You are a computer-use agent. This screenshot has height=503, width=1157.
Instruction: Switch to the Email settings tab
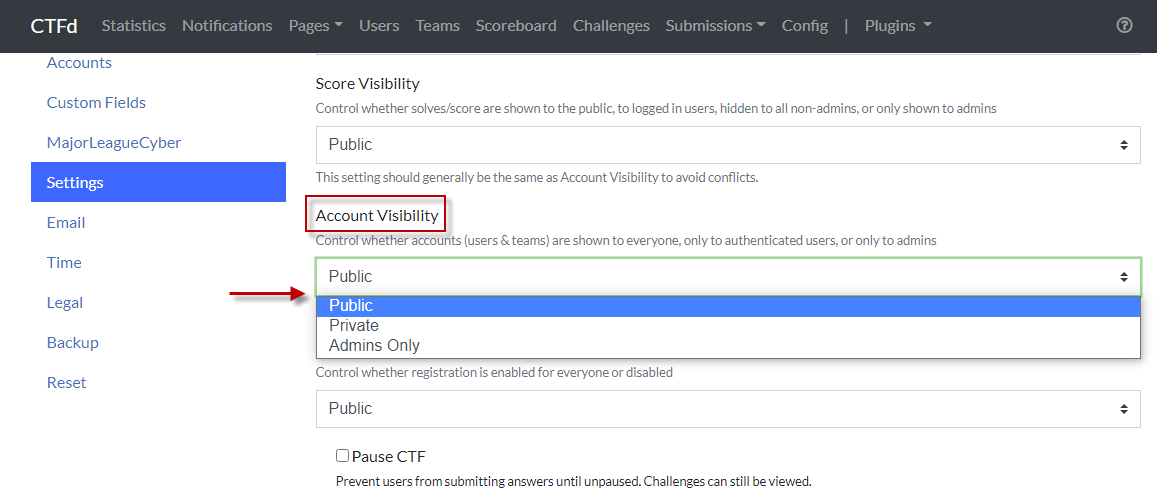tap(66, 223)
